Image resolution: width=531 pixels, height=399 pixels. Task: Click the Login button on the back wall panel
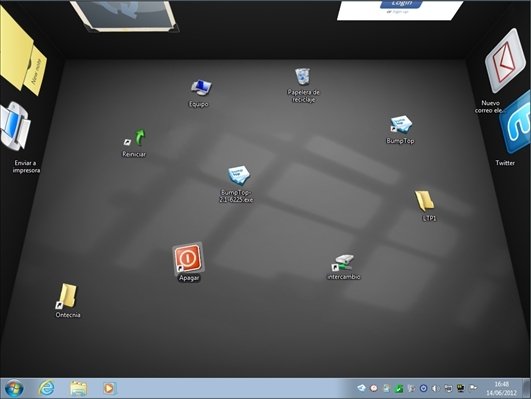click(x=402, y=3)
